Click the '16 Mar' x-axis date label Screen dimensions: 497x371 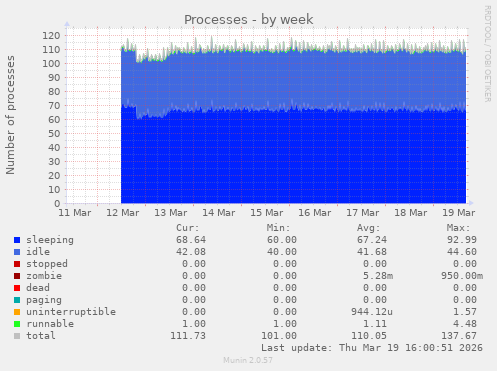(315, 213)
